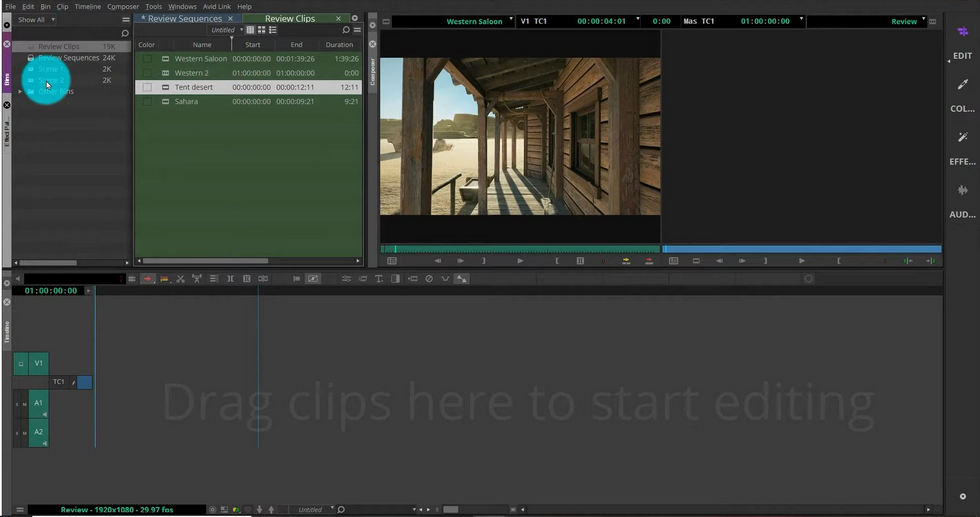Toggle the A2 audio track selector
Viewport: 980px width, 517px height.
point(38,433)
